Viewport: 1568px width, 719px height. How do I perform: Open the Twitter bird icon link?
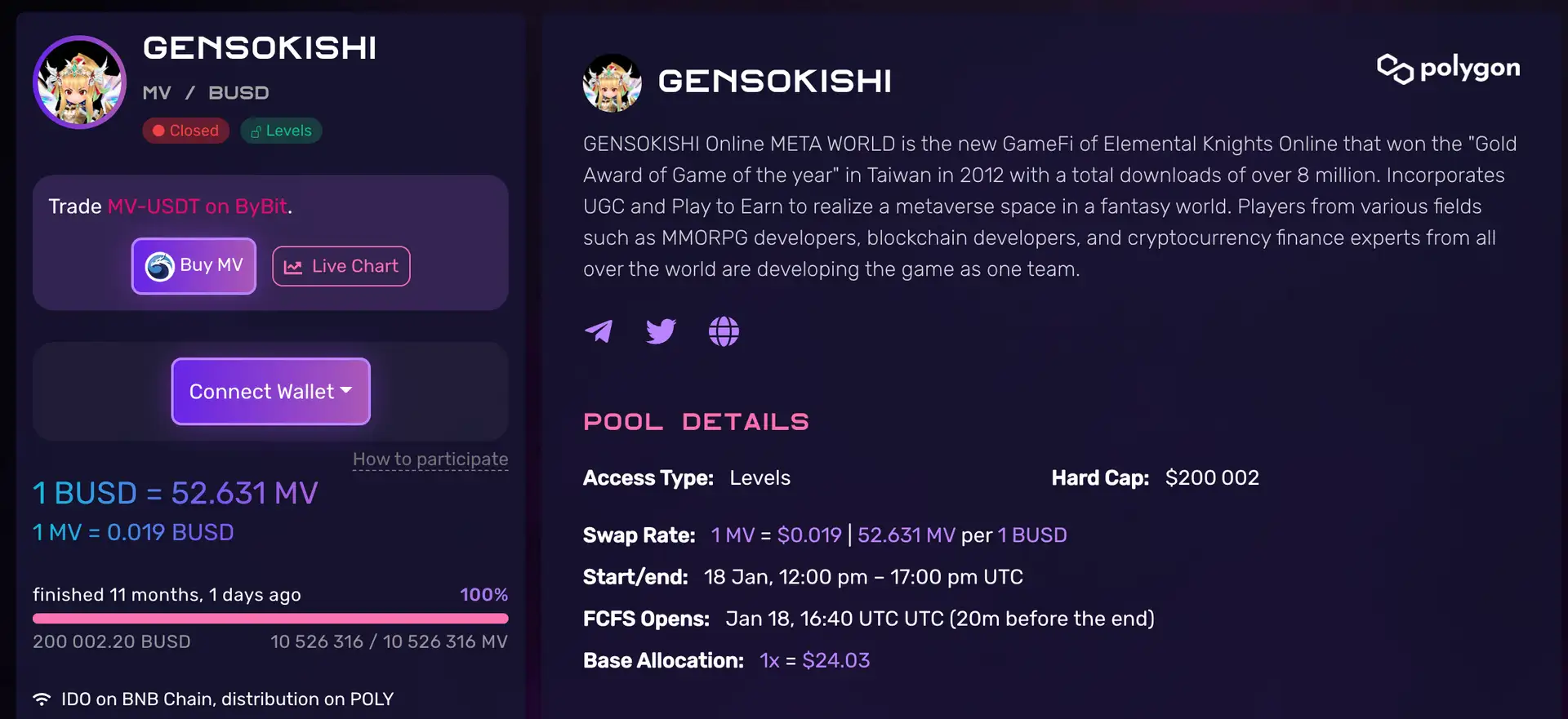[661, 331]
